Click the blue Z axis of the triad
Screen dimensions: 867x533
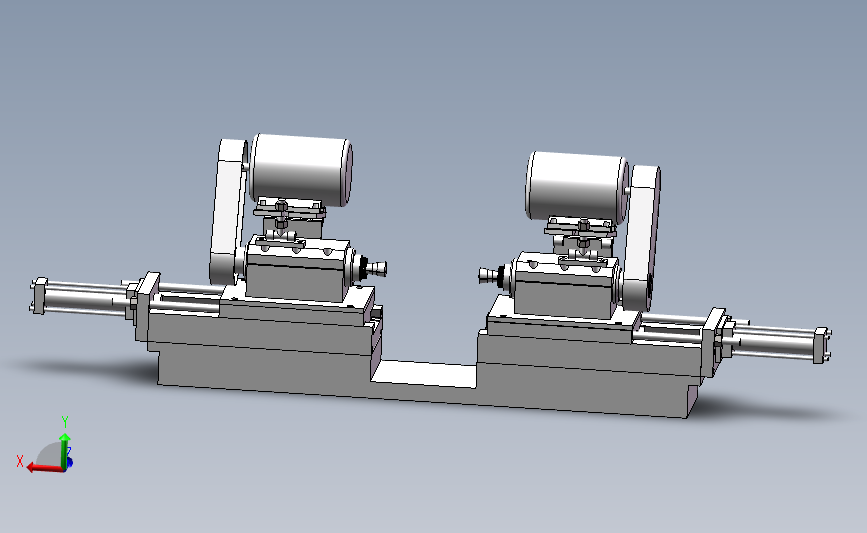tap(69, 461)
